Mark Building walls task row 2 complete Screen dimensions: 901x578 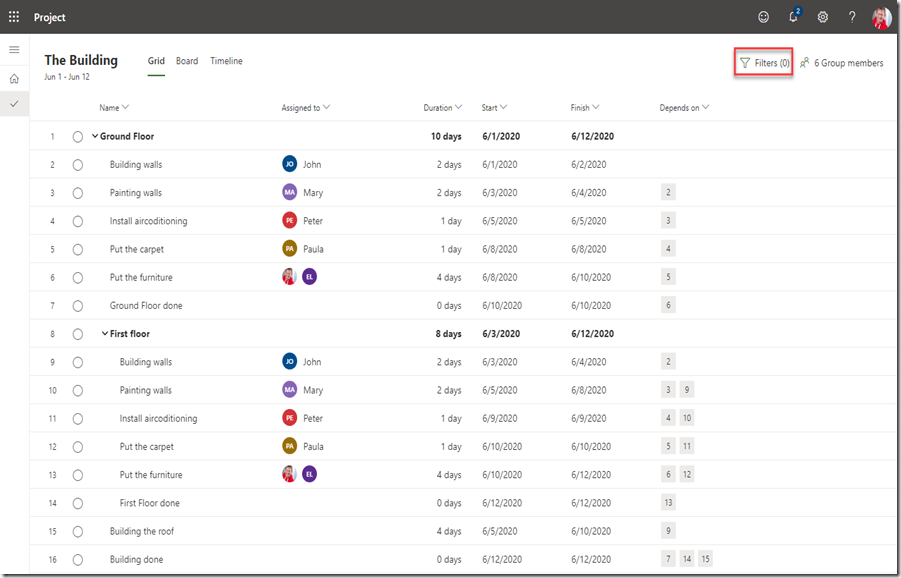78,165
